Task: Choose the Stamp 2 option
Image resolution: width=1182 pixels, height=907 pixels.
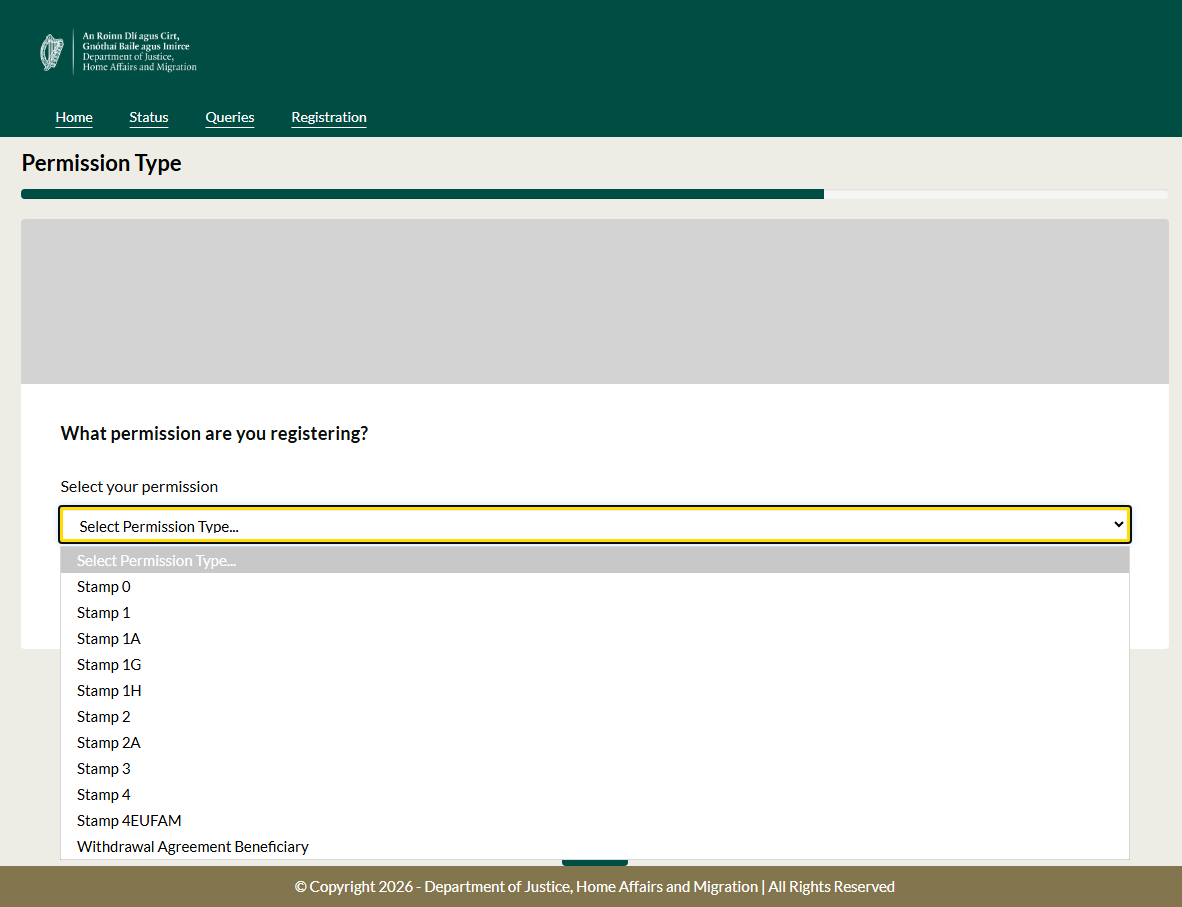Action: click(595, 716)
